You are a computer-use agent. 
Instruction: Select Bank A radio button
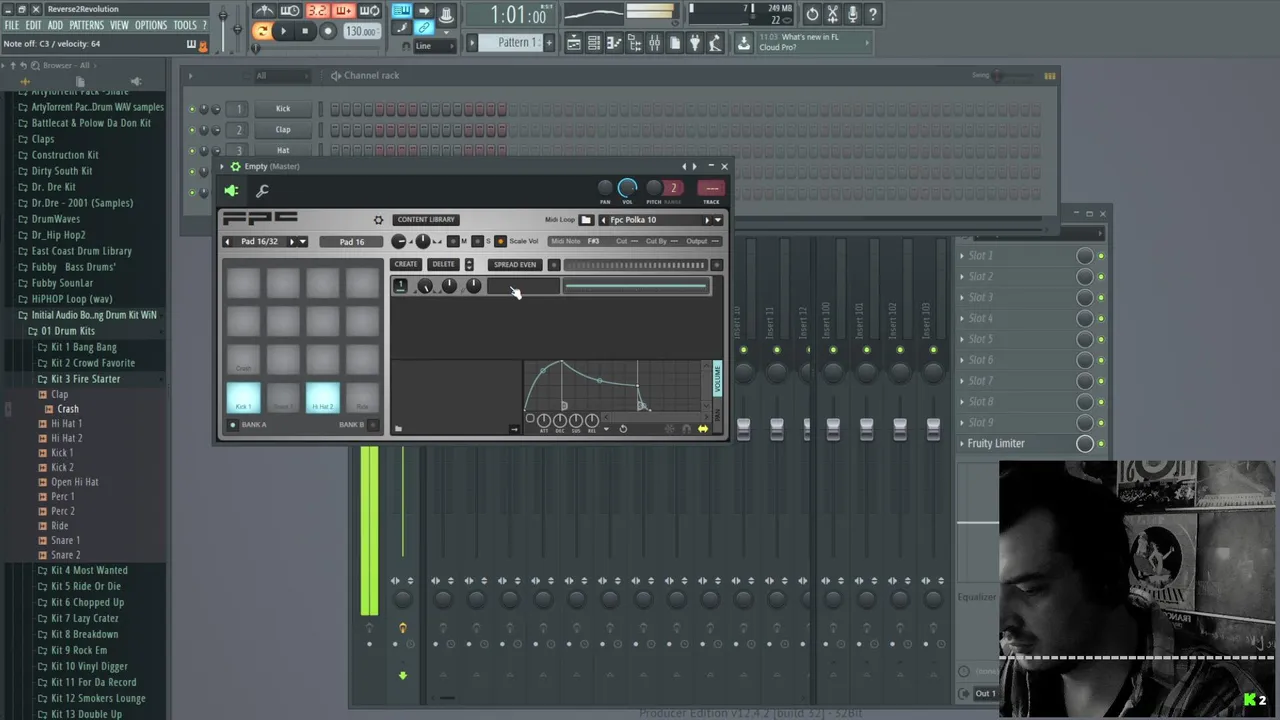[x=233, y=425]
